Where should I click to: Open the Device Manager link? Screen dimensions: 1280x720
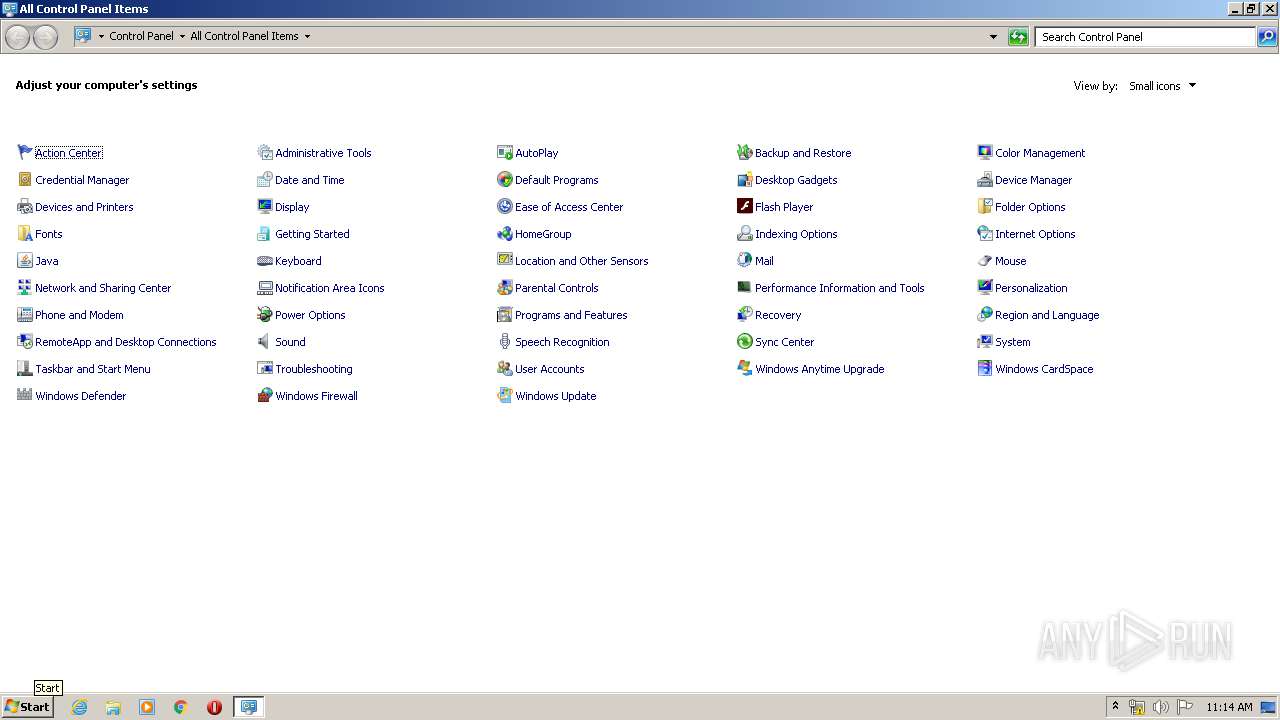click(1033, 180)
